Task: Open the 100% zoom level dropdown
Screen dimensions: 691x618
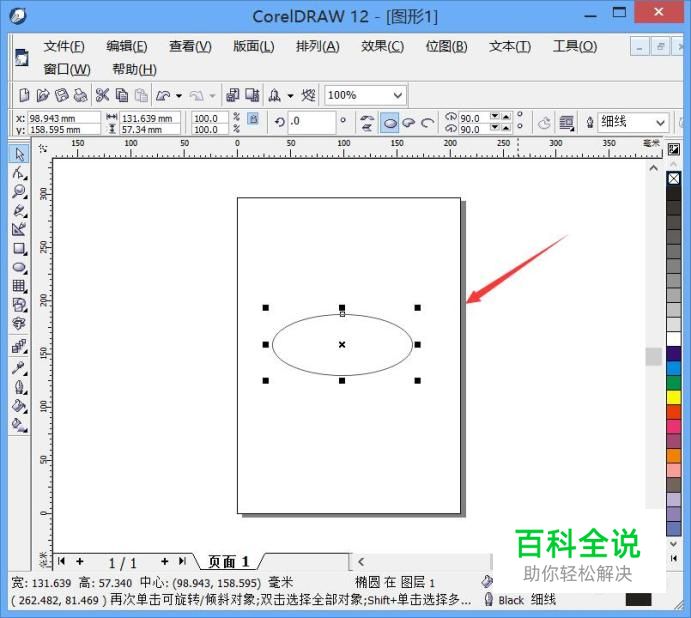Action: tap(398, 95)
